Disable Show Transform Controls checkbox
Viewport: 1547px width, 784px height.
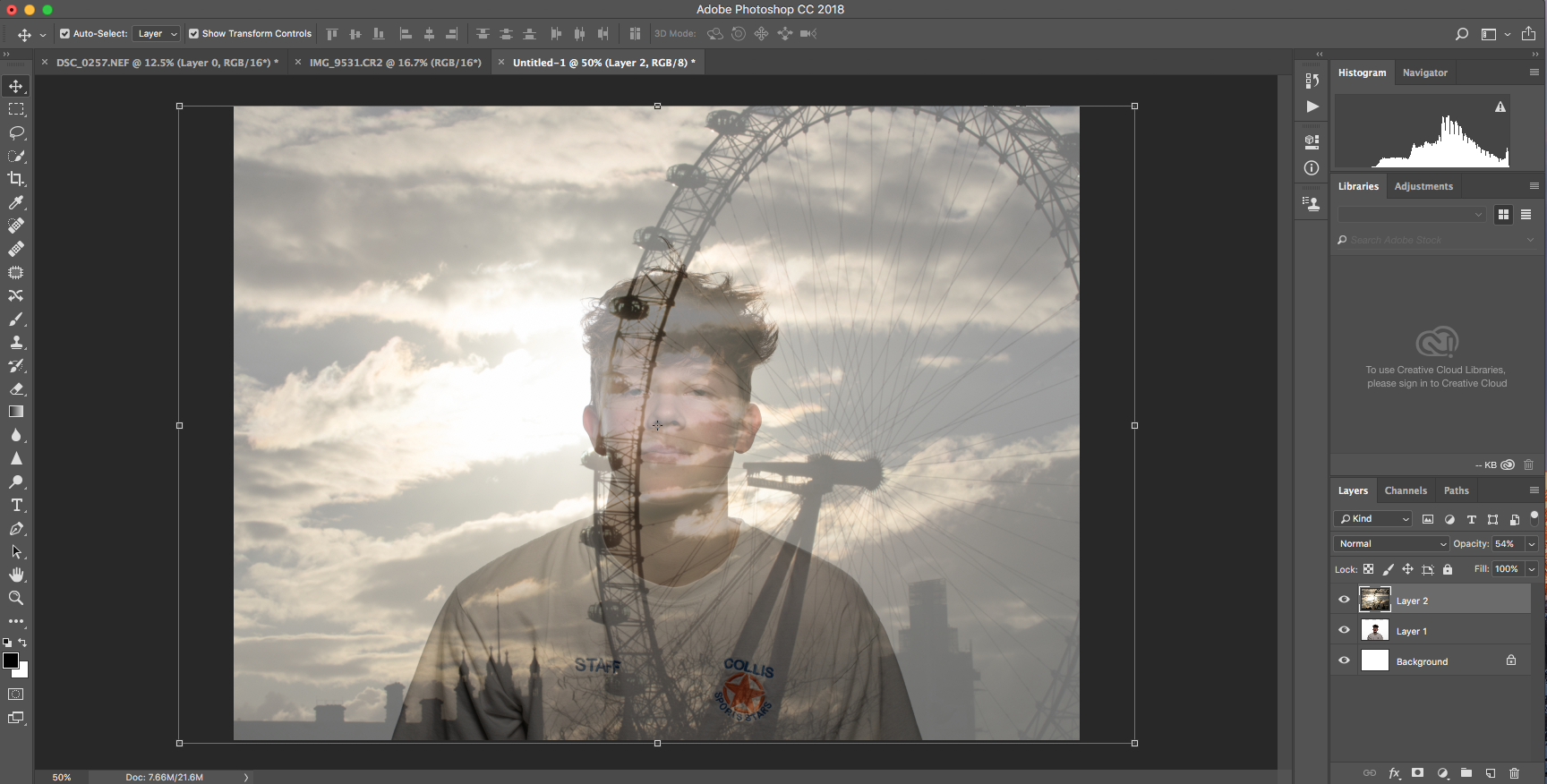[193, 34]
